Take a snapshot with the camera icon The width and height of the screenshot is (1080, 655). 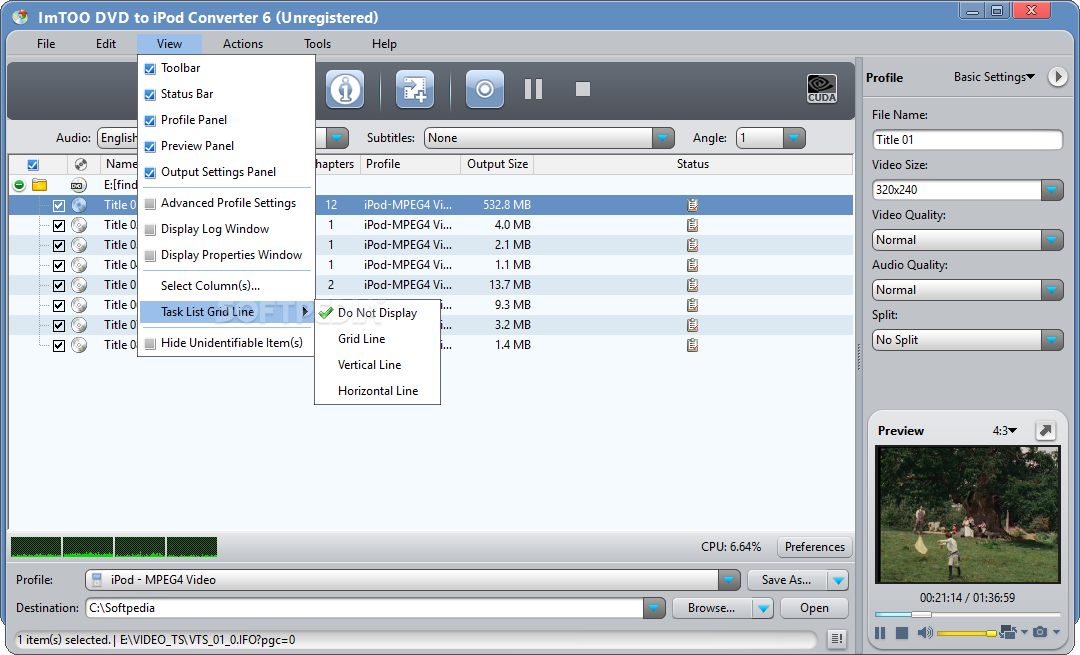(1040, 632)
